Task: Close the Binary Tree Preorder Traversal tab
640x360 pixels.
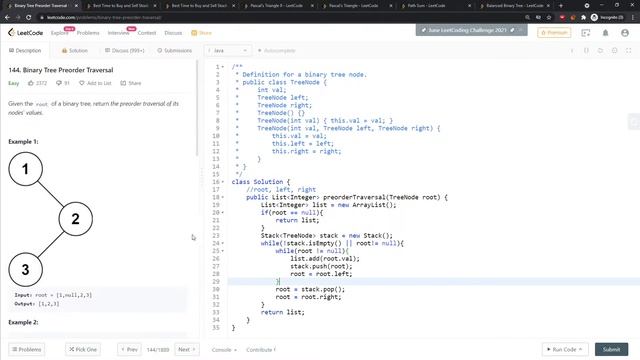Action: [76, 6]
